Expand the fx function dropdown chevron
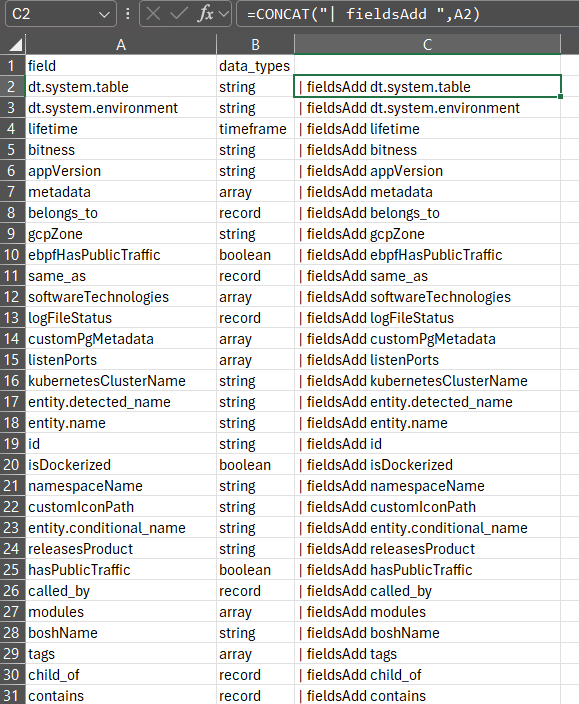Screen dimensions: 579x704 (x=224, y=14)
